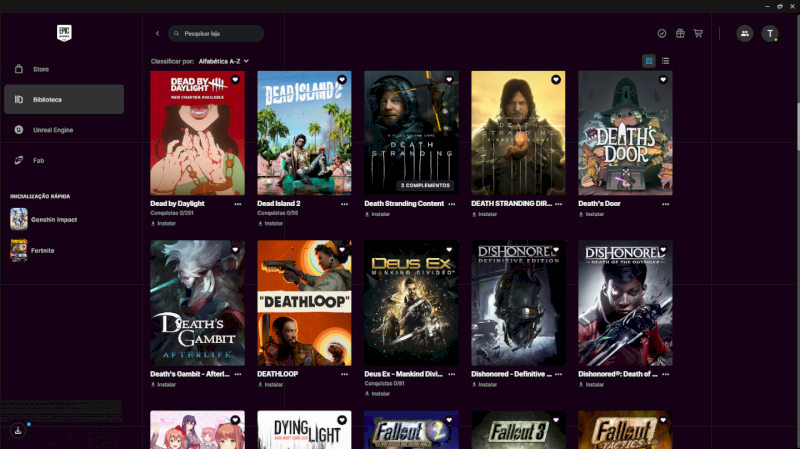The image size is (800, 449).
Task: Toggle favorite on Death's Gambit Afterlife
Action: (235, 250)
